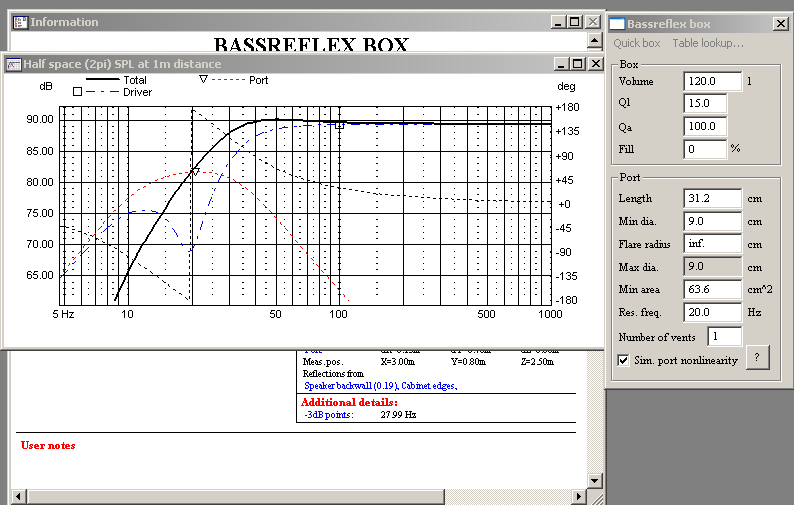Screen dimensions: 794x505
Task: Click the -3dB points link
Action: [329, 414]
